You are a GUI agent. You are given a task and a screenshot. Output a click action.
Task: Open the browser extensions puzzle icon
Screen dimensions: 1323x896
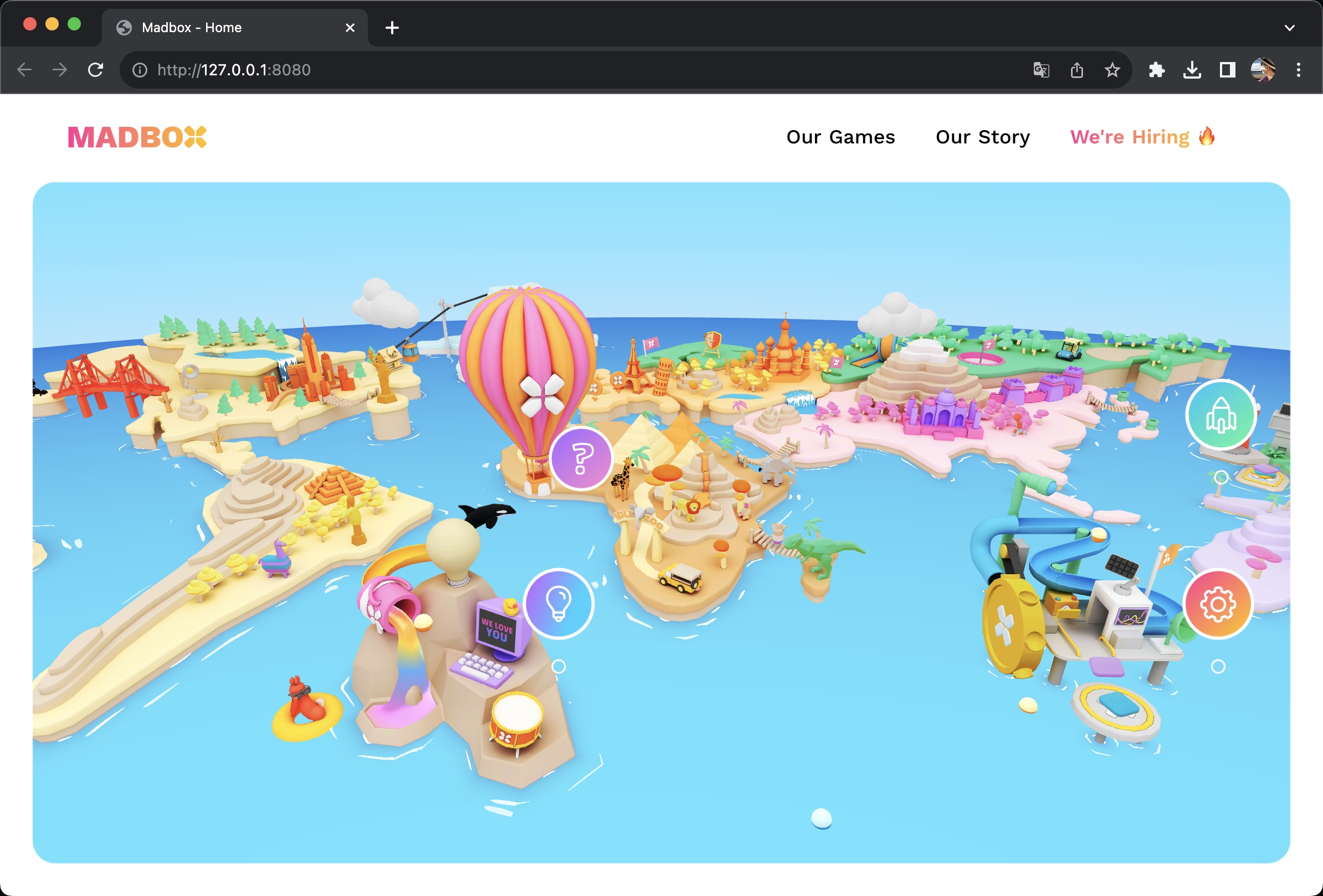coord(1156,70)
